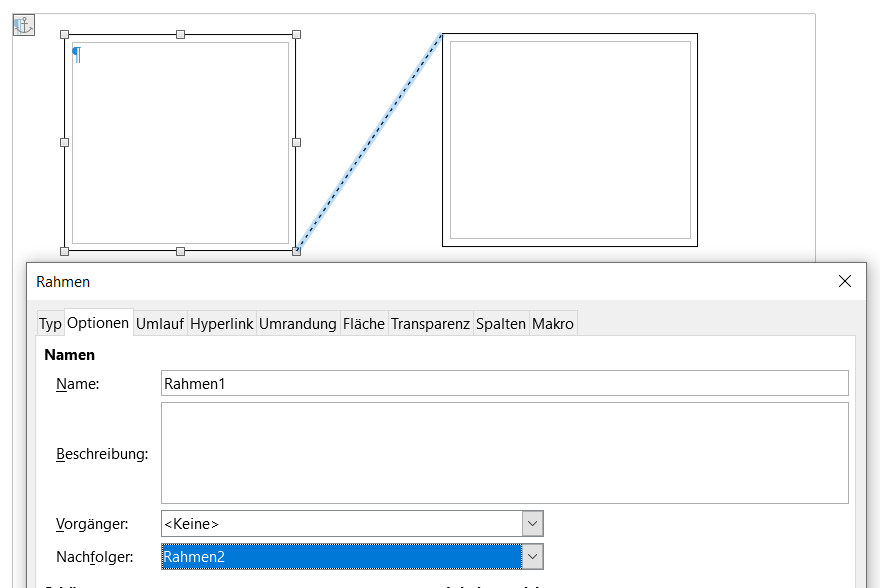Open the Hyperlink tab
880x588 pixels.
pyautogui.click(x=222, y=324)
